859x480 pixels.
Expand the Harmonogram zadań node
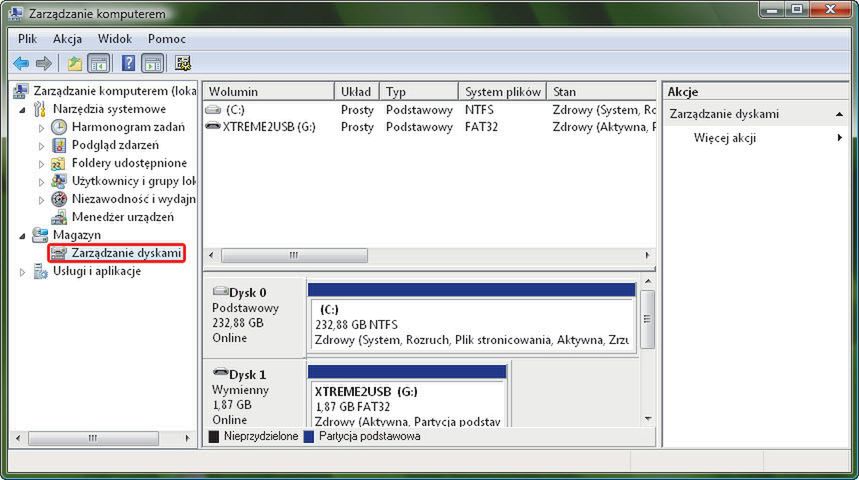click(x=42, y=128)
